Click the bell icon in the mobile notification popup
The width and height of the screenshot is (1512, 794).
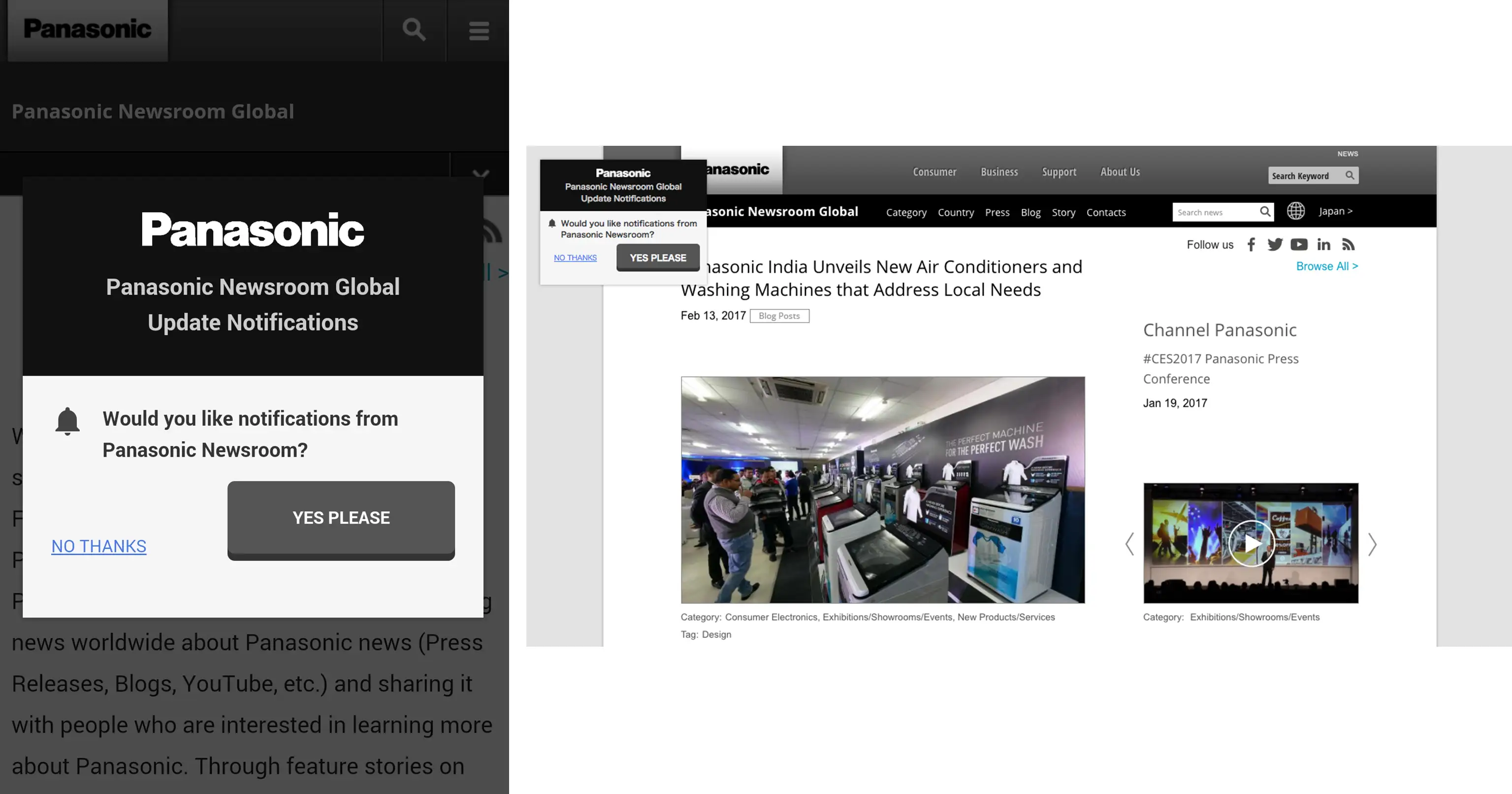click(67, 421)
